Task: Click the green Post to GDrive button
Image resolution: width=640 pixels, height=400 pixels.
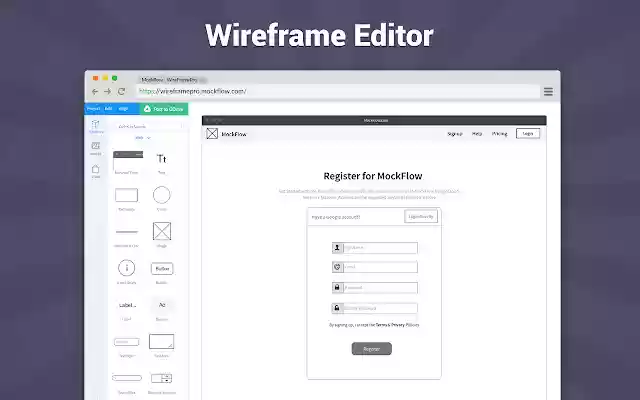Action: pyautogui.click(x=164, y=109)
